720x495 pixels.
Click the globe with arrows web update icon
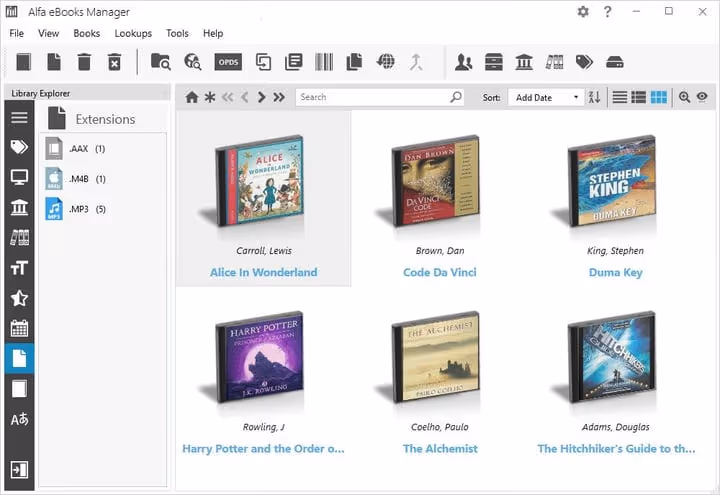(x=385, y=62)
